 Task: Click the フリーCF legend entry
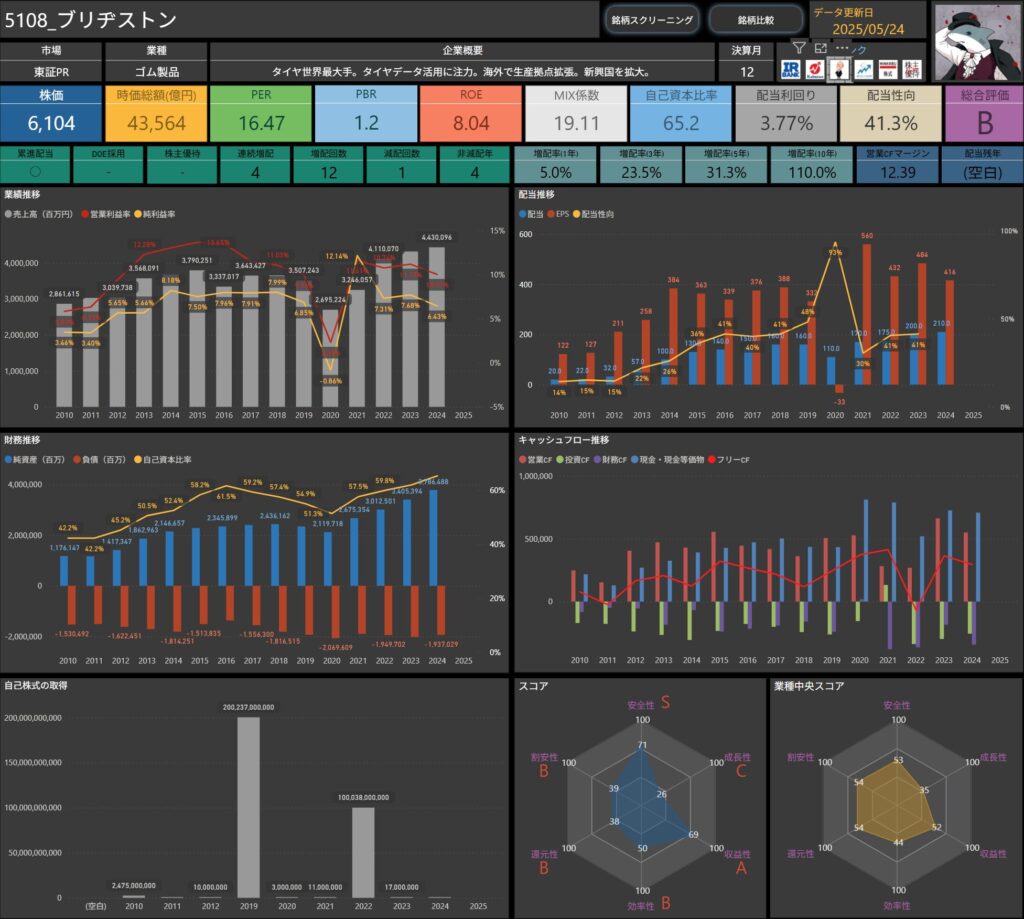729,460
